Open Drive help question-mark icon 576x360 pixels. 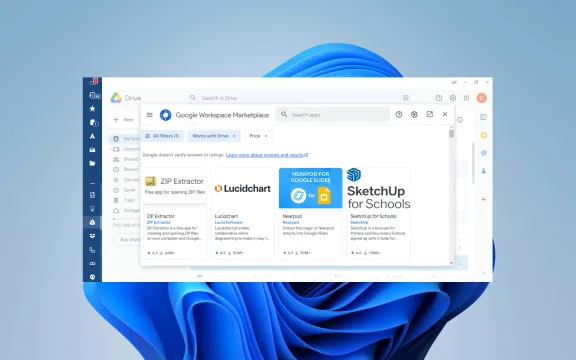[x=439, y=98]
